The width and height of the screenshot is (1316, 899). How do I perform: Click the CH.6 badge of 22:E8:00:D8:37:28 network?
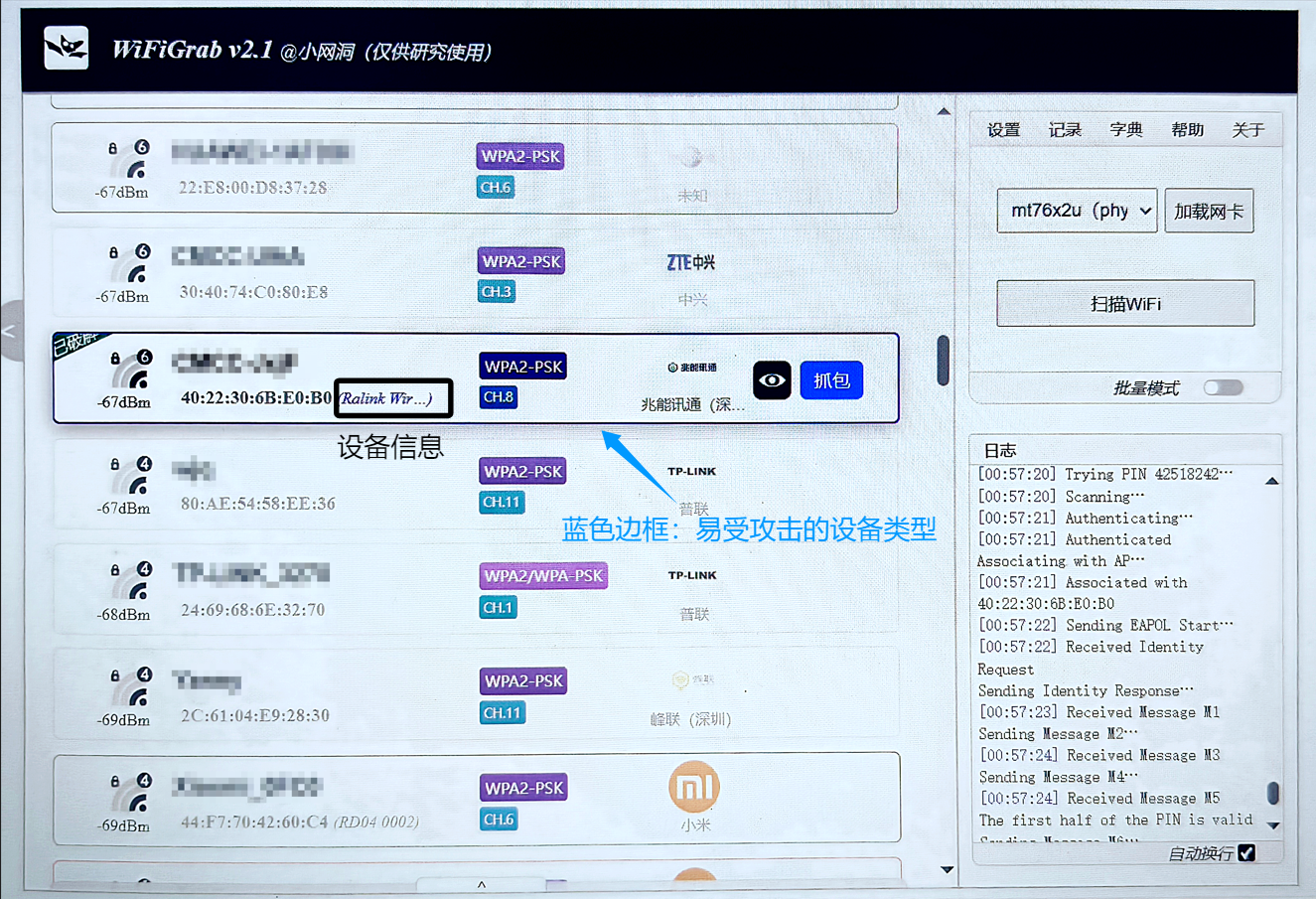click(x=496, y=187)
